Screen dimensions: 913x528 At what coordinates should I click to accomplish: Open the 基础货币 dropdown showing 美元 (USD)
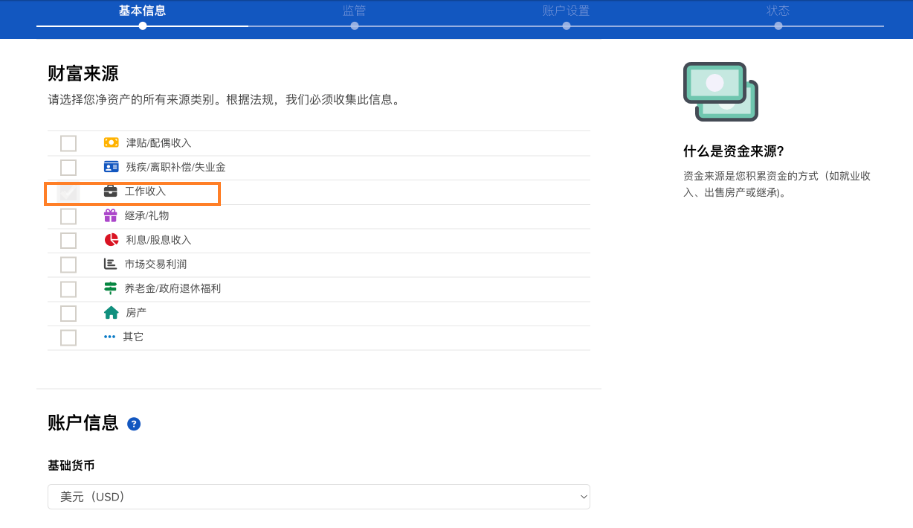[x=318, y=497]
